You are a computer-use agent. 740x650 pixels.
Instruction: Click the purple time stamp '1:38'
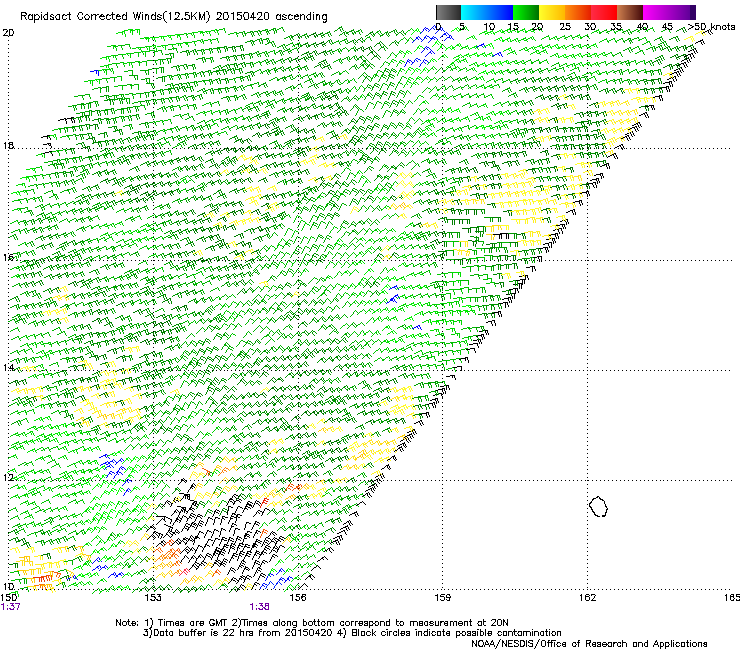[x=260, y=607]
